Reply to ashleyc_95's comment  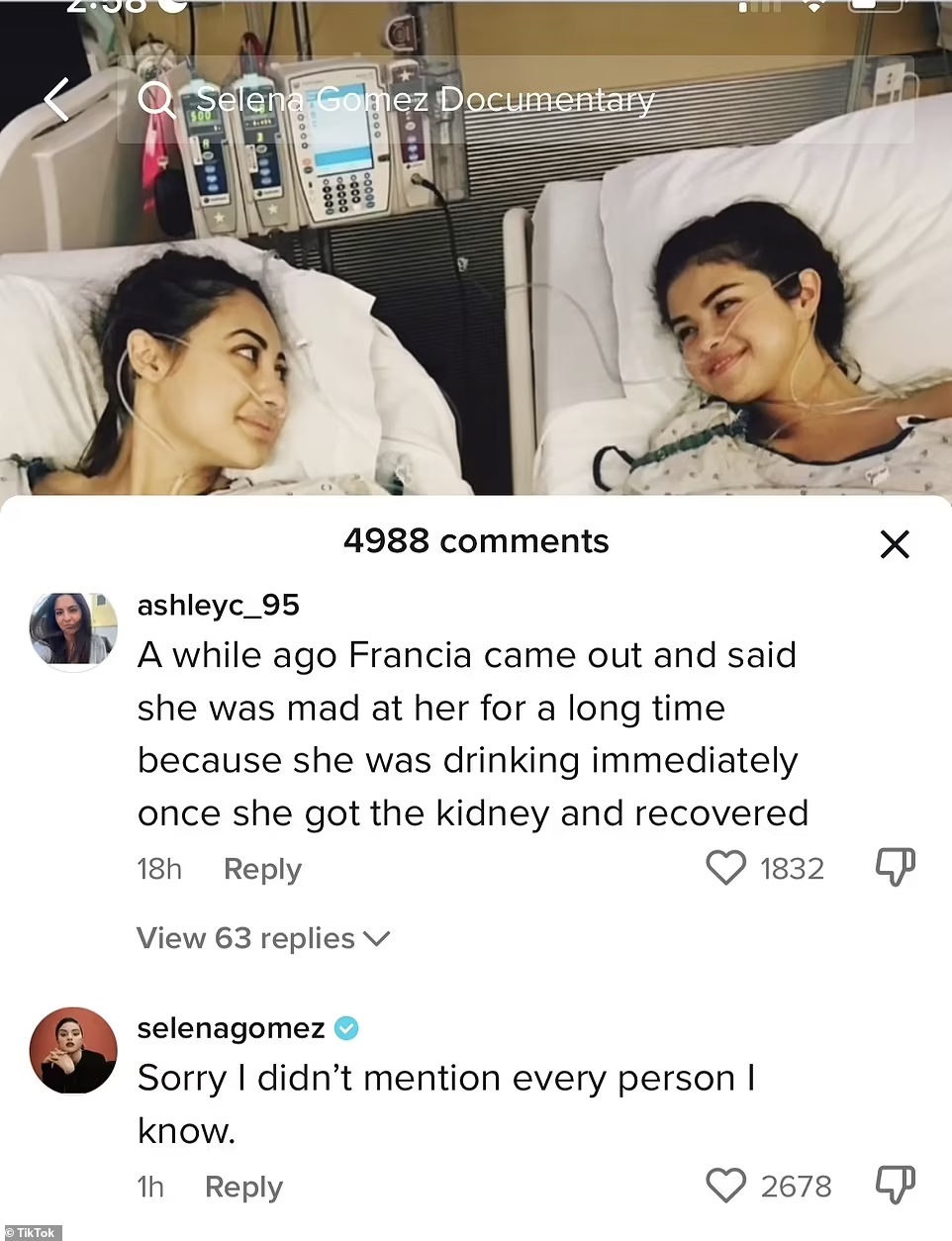tap(262, 869)
